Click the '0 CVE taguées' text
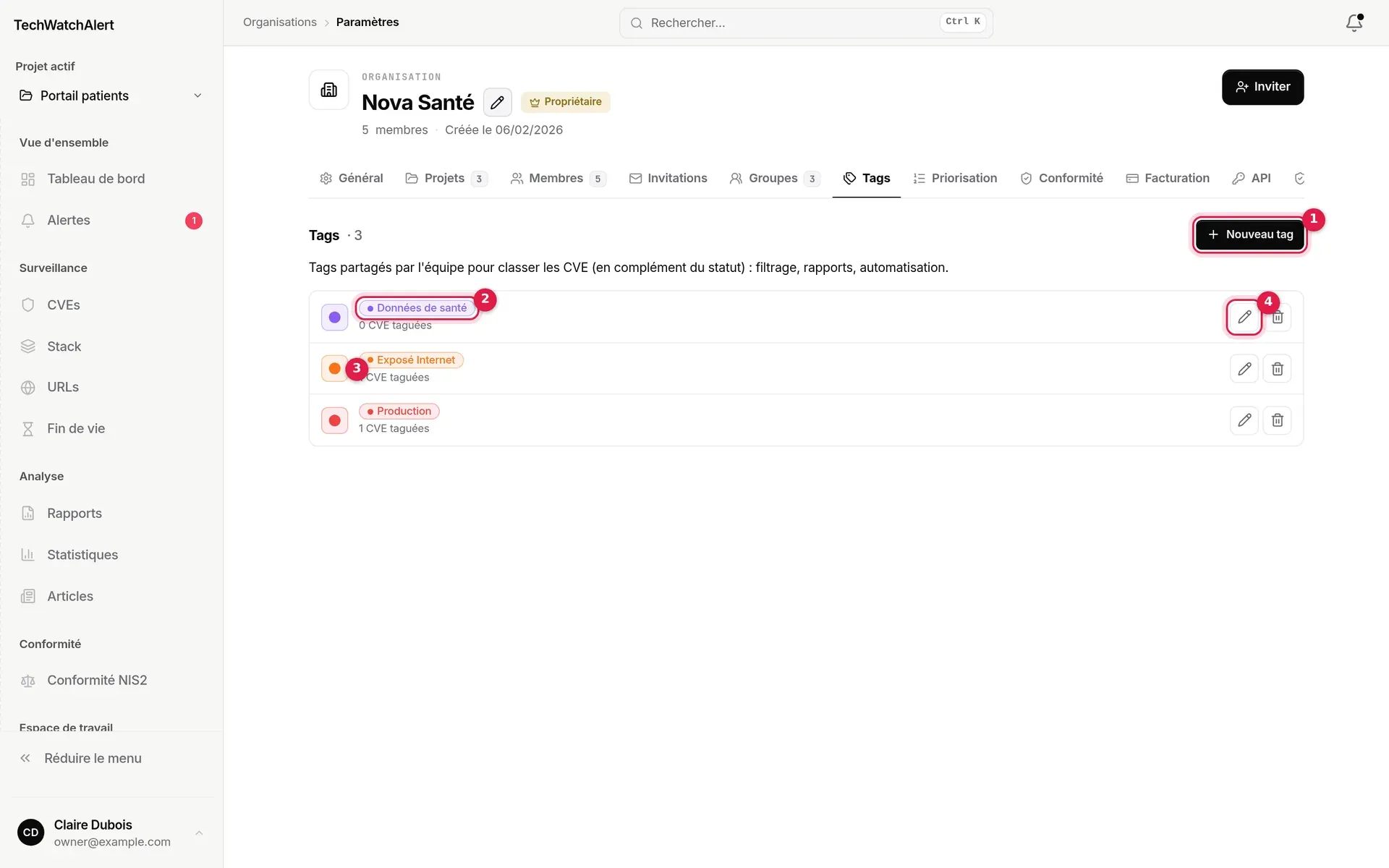This screenshot has height=868, width=1389. click(x=395, y=325)
